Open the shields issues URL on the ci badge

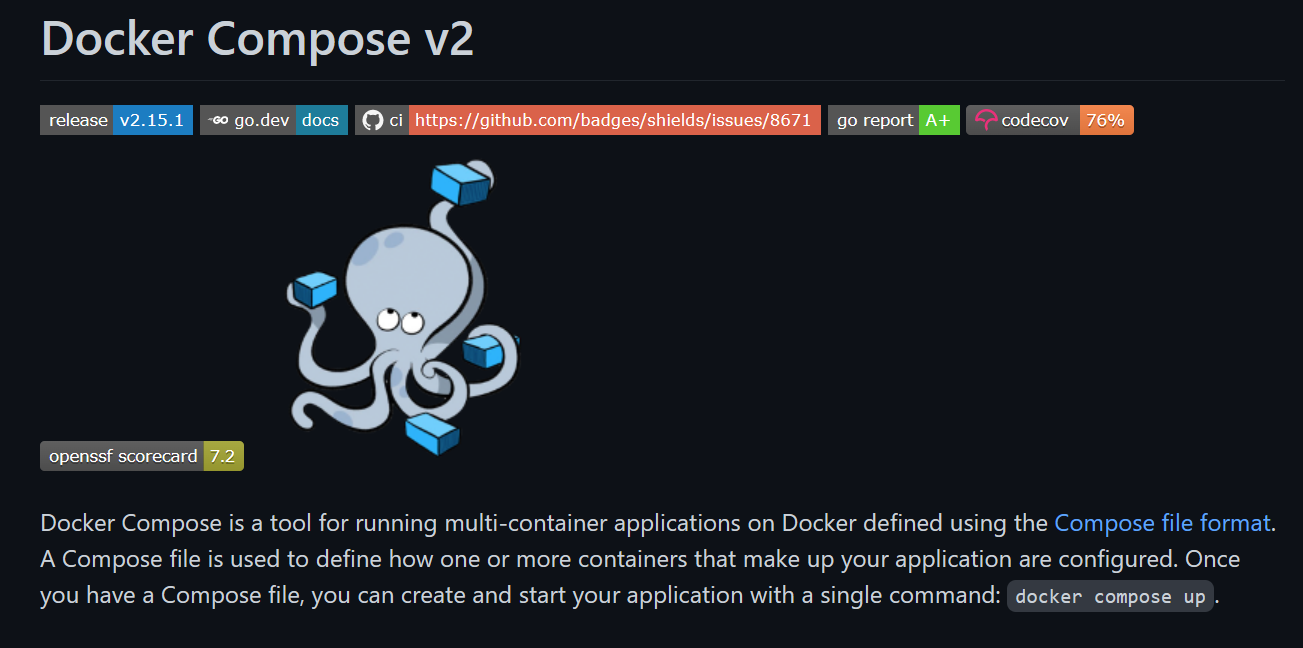613,119
